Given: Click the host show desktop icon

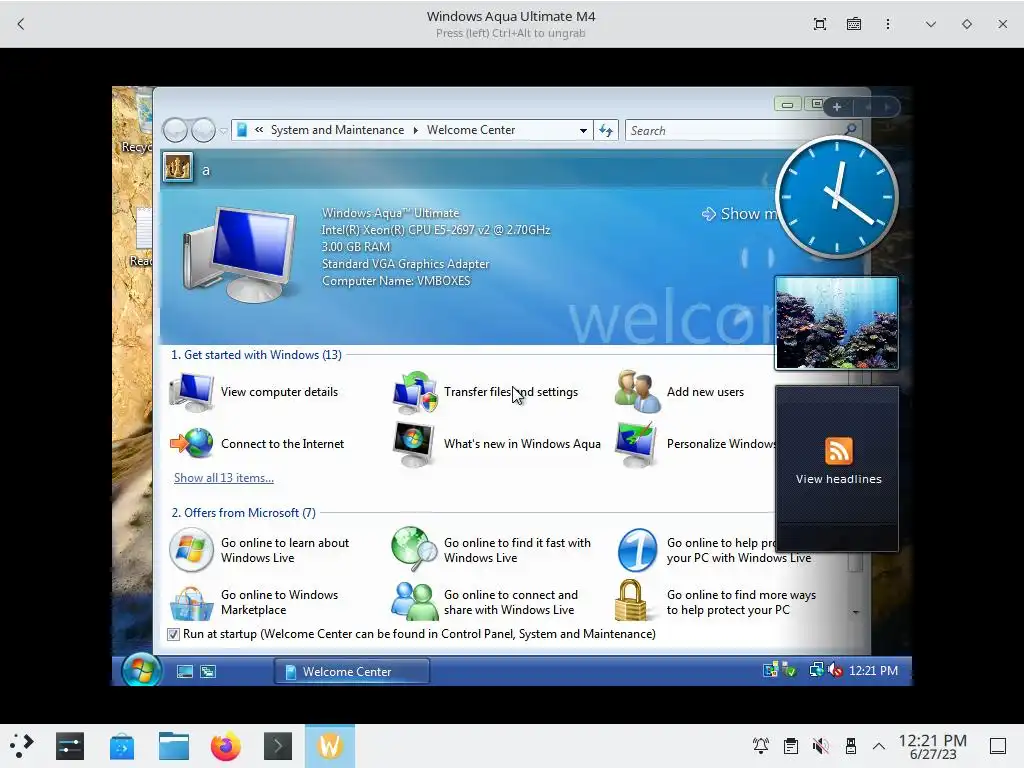Looking at the screenshot, I should [x=997, y=746].
